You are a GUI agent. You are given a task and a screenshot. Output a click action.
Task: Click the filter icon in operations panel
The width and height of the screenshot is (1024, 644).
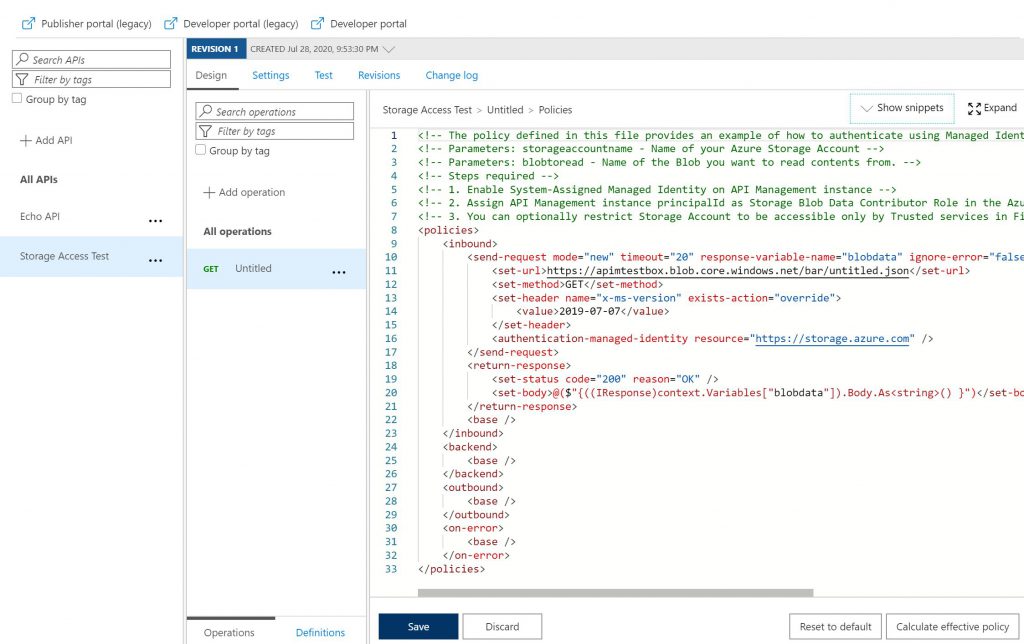pos(206,131)
